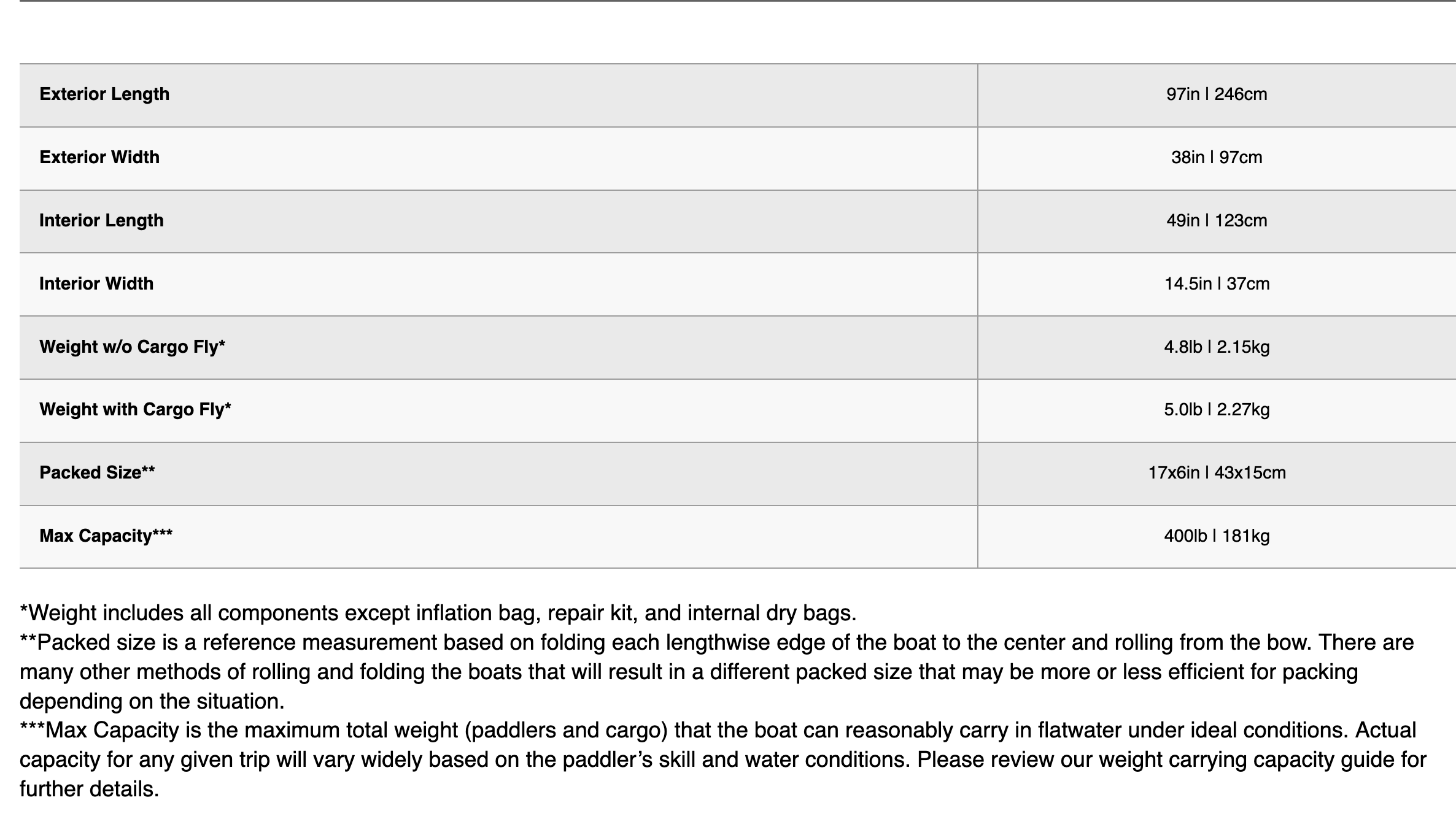Click the footnote about weight including components
Screen dimensions: 1456x827
point(438,613)
